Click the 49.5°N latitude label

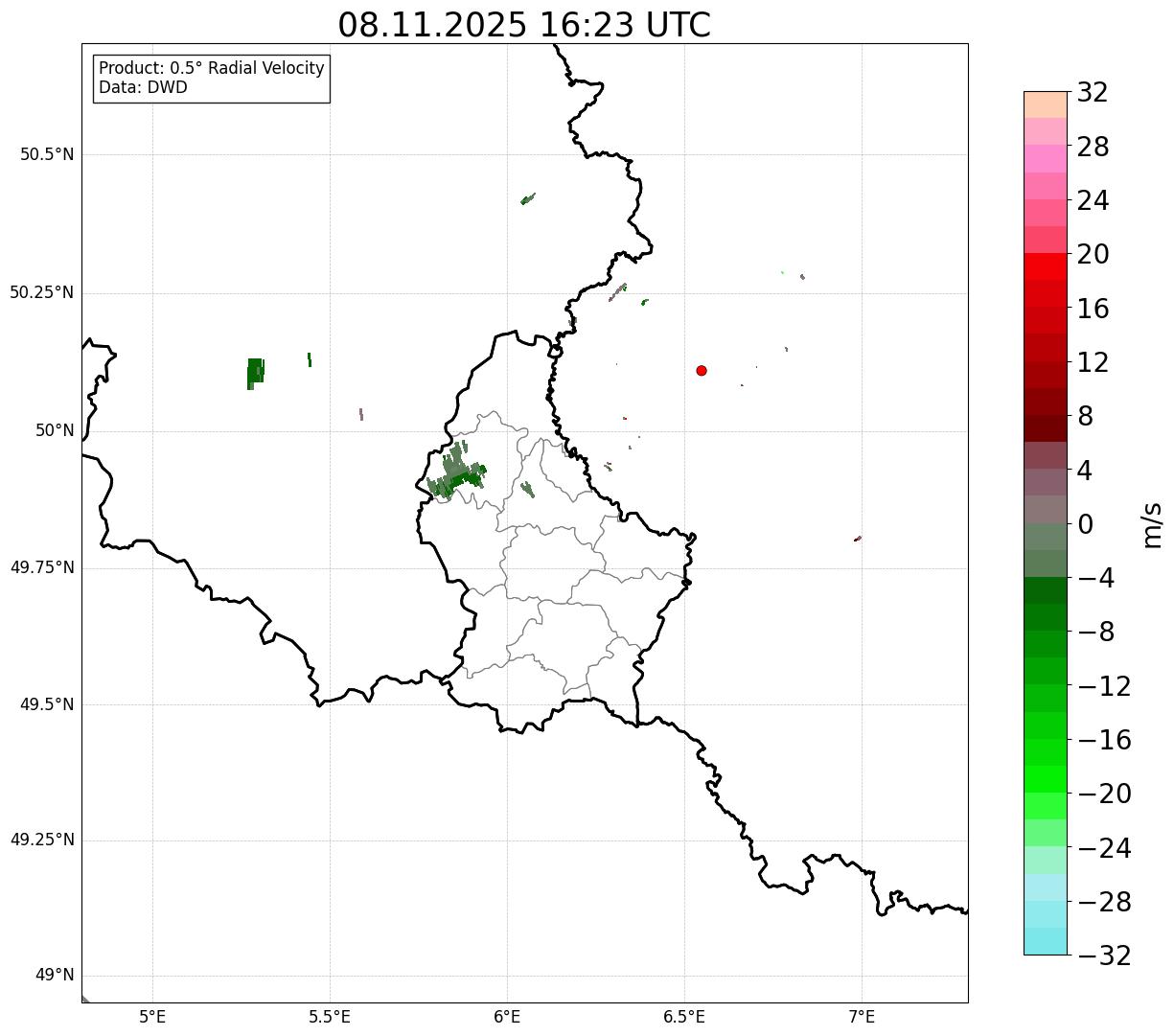point(47,704)
